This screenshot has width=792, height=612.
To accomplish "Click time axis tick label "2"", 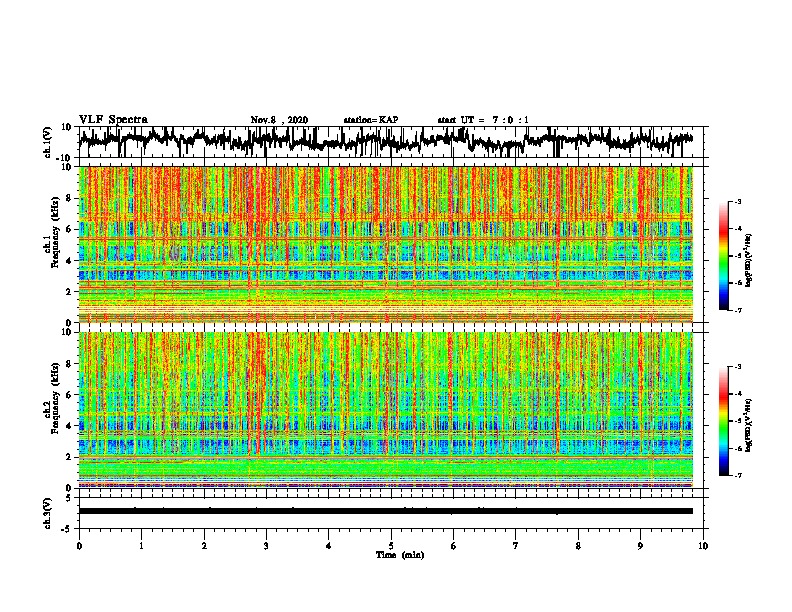I will [x=204, y=546].
